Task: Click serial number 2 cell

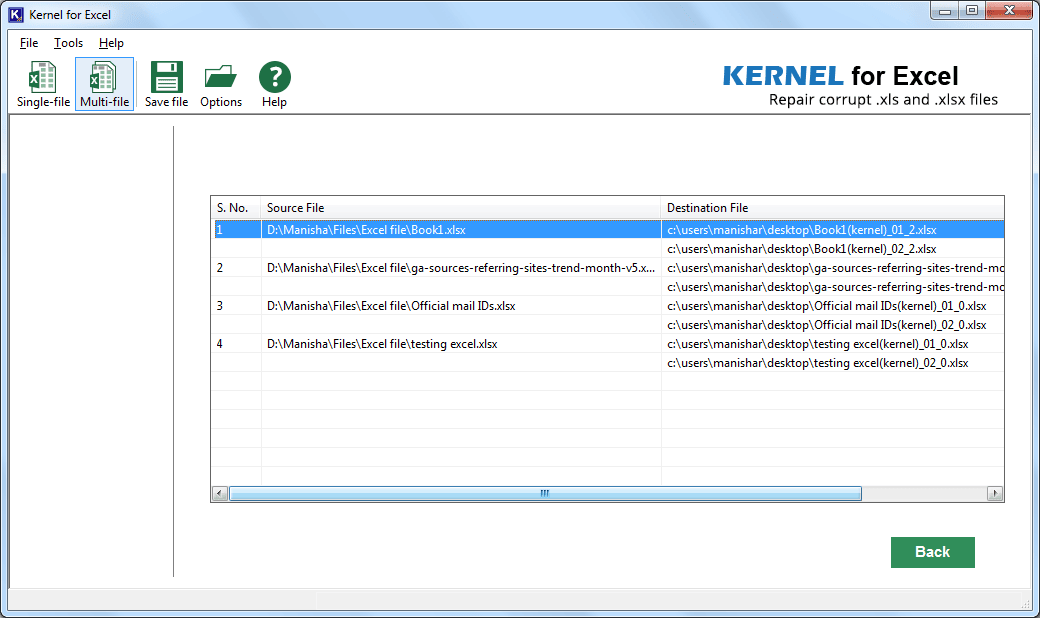Action: 237,268
